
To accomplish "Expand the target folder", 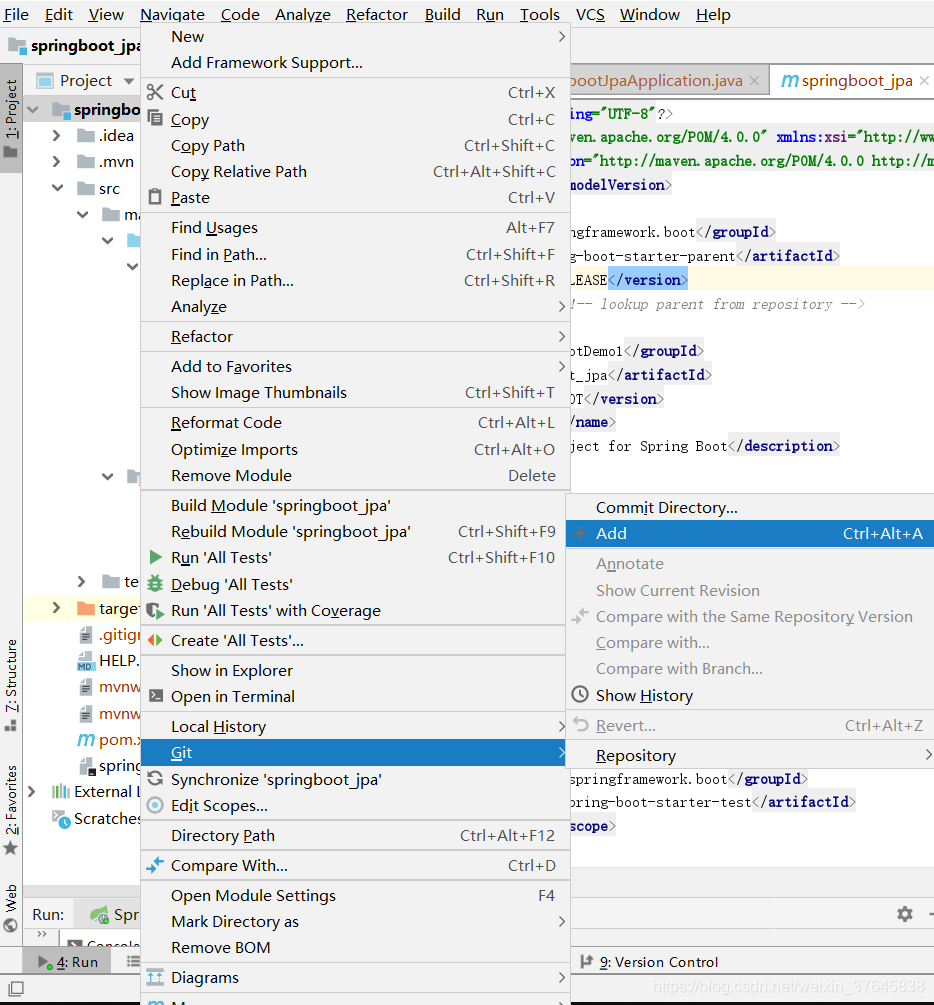I will (x=56, y=608).
